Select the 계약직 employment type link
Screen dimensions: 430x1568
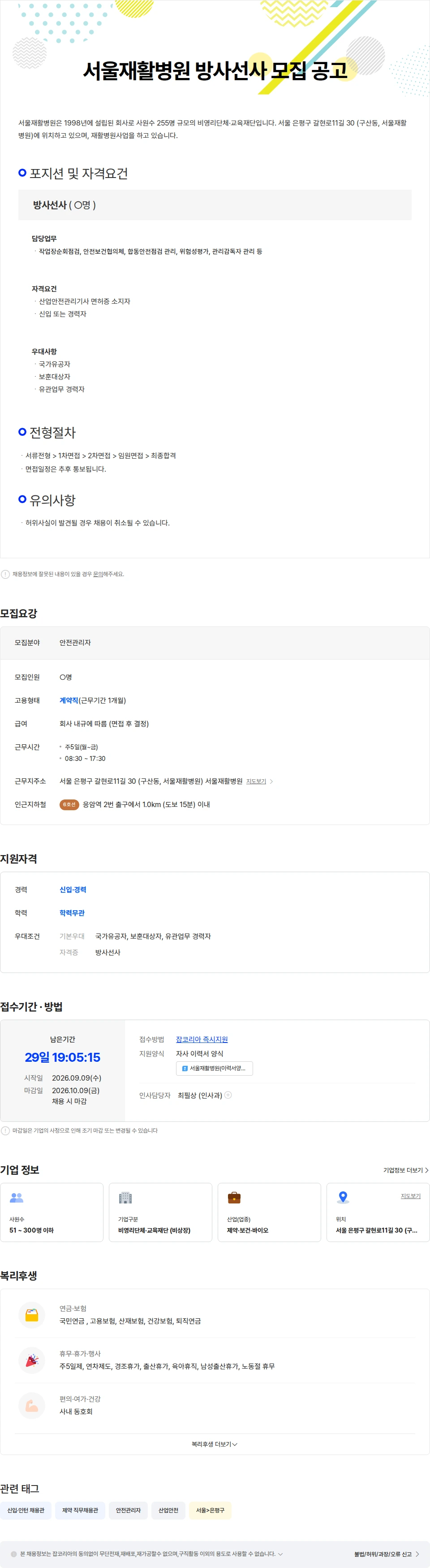tap(69, 701)
